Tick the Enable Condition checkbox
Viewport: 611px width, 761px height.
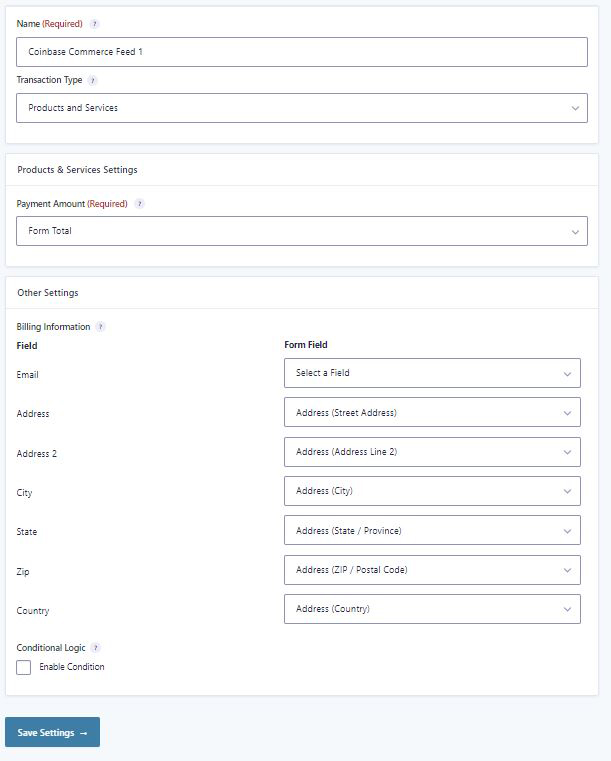click(x=24, y=667)
